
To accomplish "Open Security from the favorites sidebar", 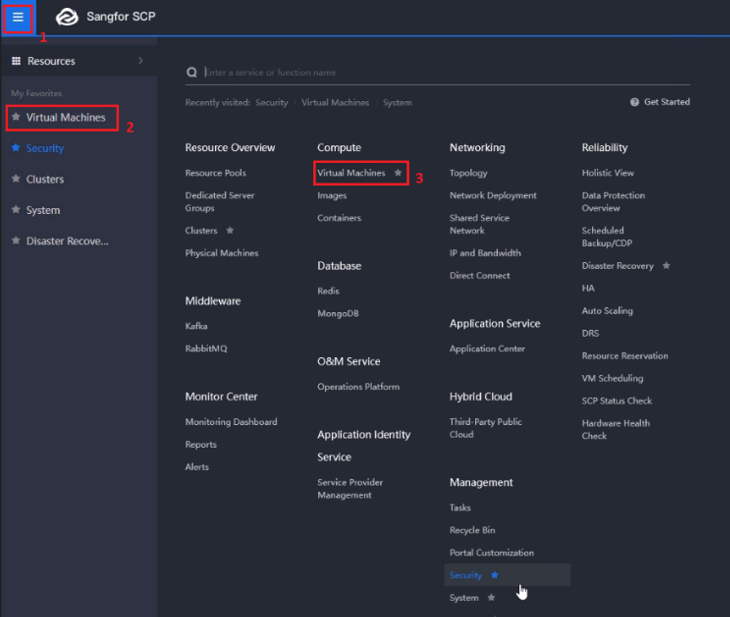I will [x=45, y=149].
